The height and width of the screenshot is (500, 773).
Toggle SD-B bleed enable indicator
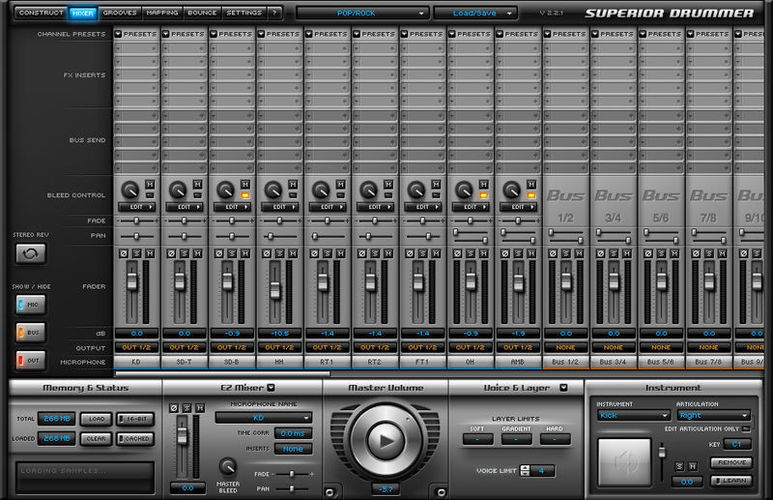coord(245,196)
